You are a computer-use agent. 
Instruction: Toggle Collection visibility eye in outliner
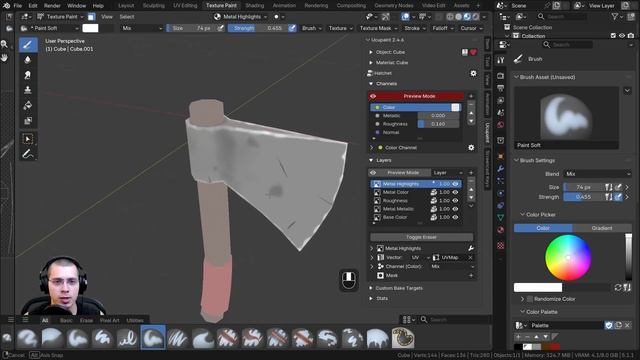[622, 36]
